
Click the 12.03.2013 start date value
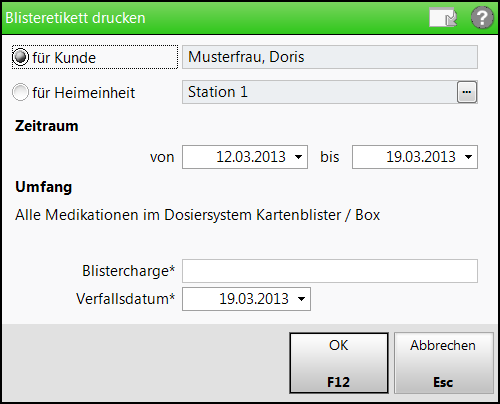tap(251, 157)
